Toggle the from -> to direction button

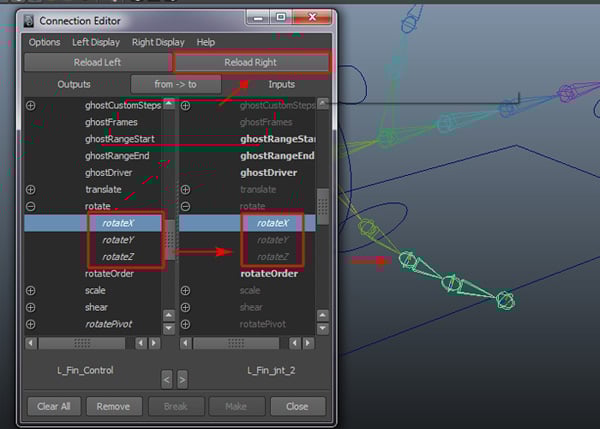click(x=176, y=84)
